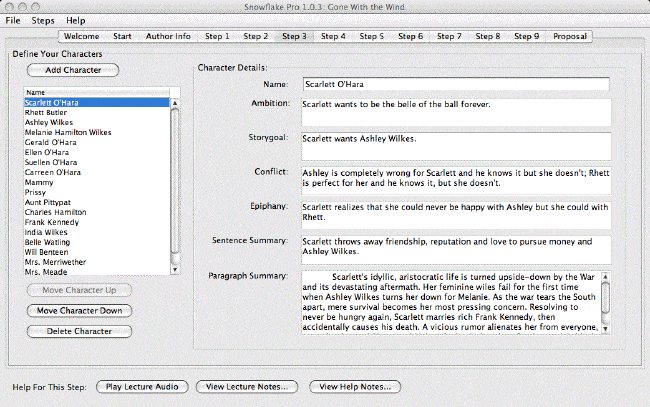Switch to the Author Info tab
Image resolution: width=650 pixels, height=407 pixels.
coord(168,36)
